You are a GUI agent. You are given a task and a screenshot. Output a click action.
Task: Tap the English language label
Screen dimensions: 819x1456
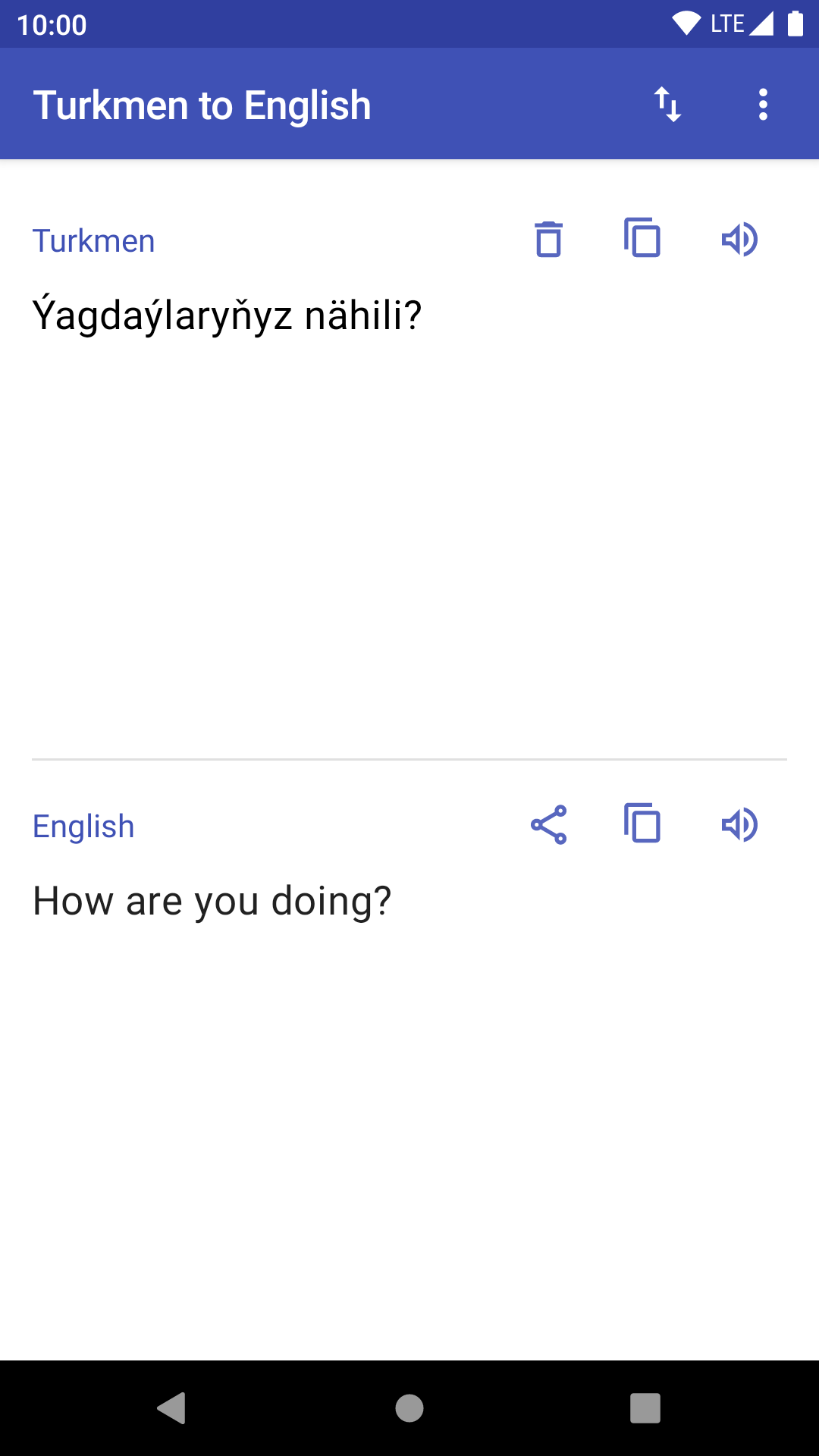click(83, 827)
